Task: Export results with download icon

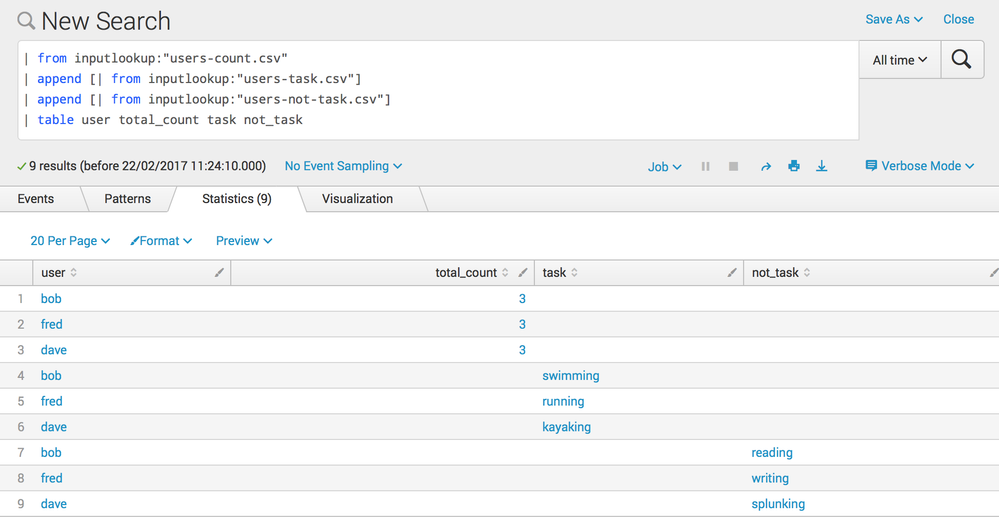Action: click(821, 166)
